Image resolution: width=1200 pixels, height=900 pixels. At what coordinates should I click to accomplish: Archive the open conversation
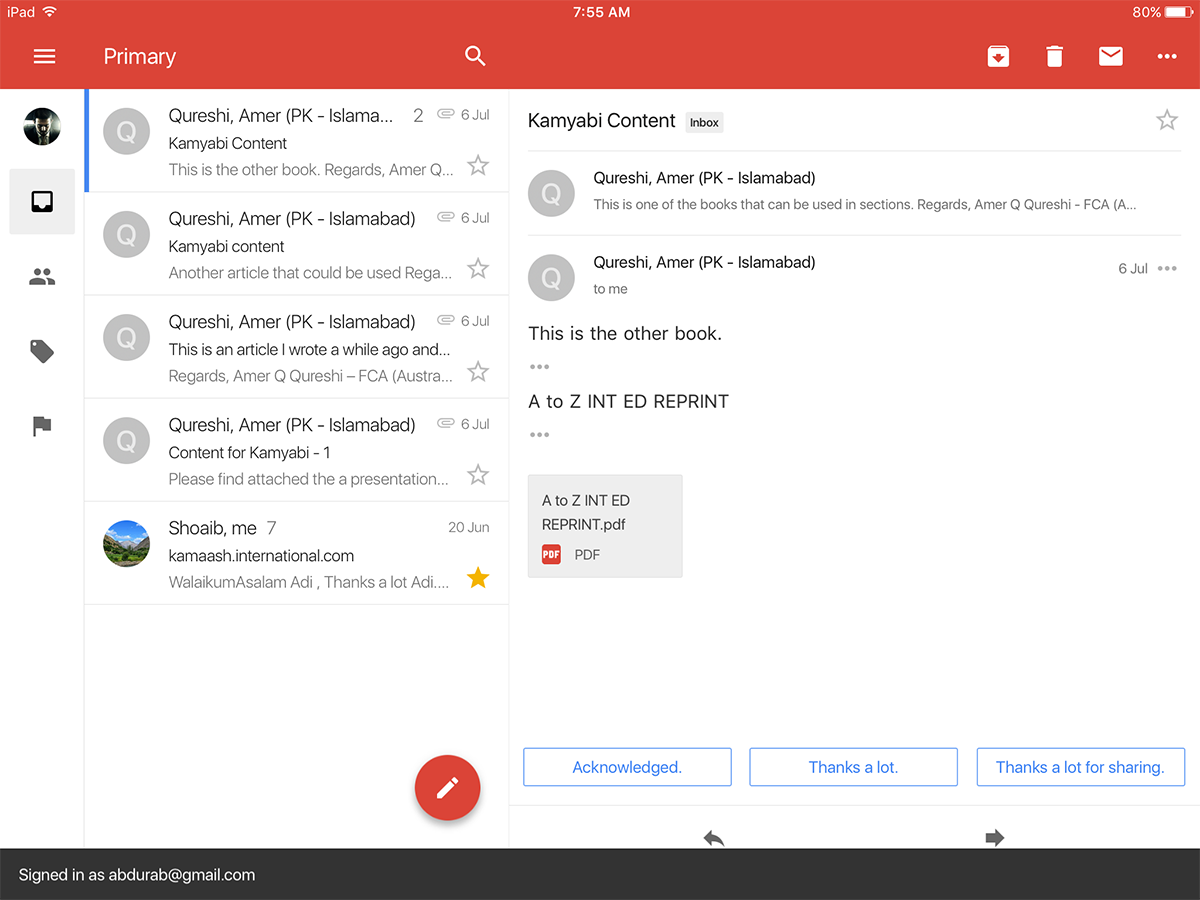(x=998, y=57)
